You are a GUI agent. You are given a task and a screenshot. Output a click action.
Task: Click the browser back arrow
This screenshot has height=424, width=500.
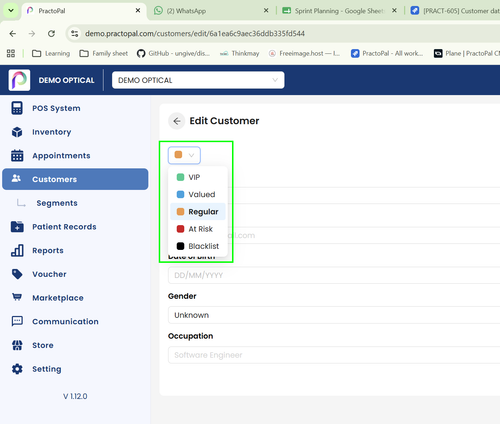click(13, 34)
